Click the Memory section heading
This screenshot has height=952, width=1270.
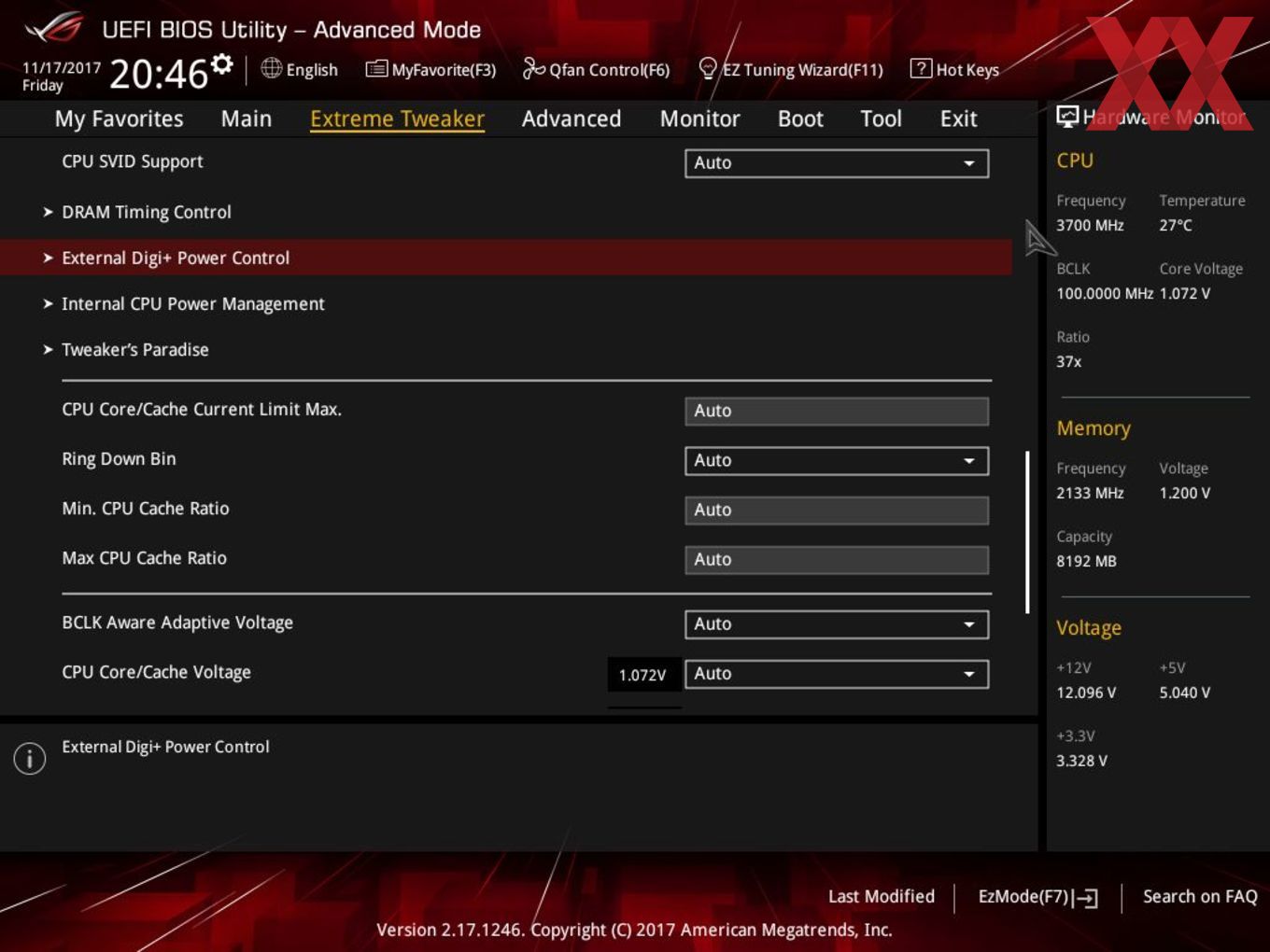(x=1094, y=428)
